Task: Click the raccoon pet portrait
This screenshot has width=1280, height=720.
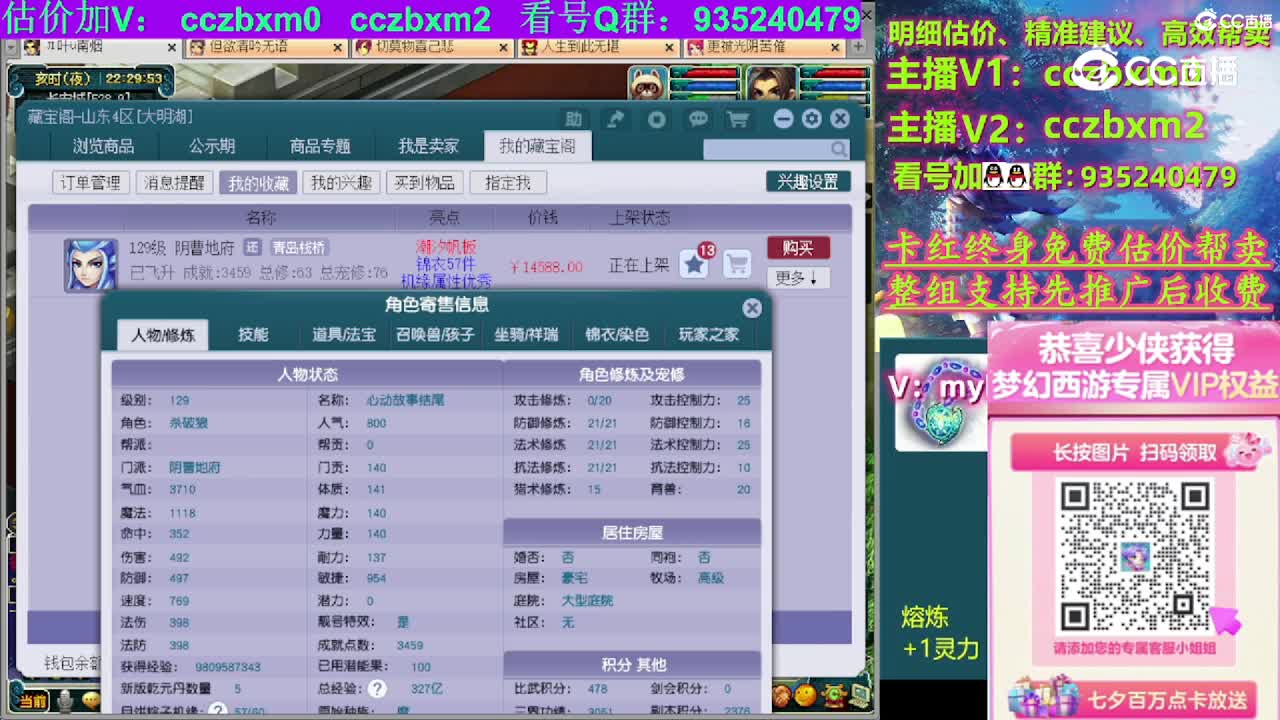Action: coord(648,85)
